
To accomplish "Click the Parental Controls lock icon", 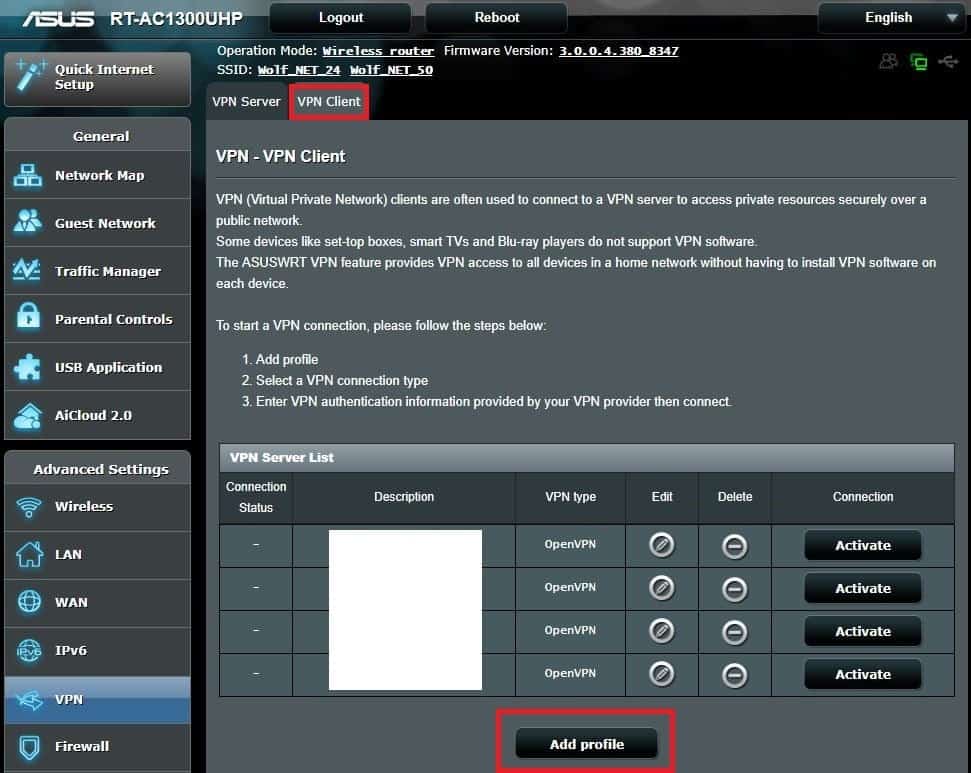I will pos(28,315).
